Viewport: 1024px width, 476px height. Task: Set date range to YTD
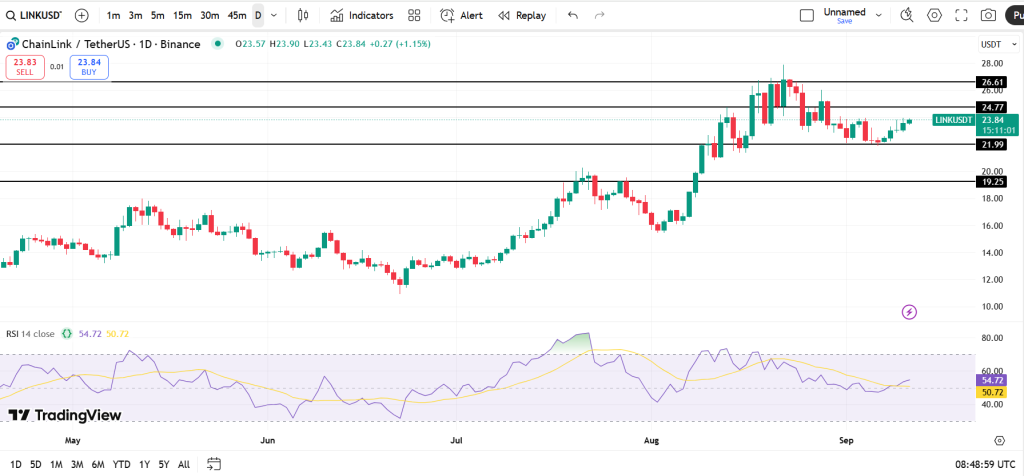[121, 465]
